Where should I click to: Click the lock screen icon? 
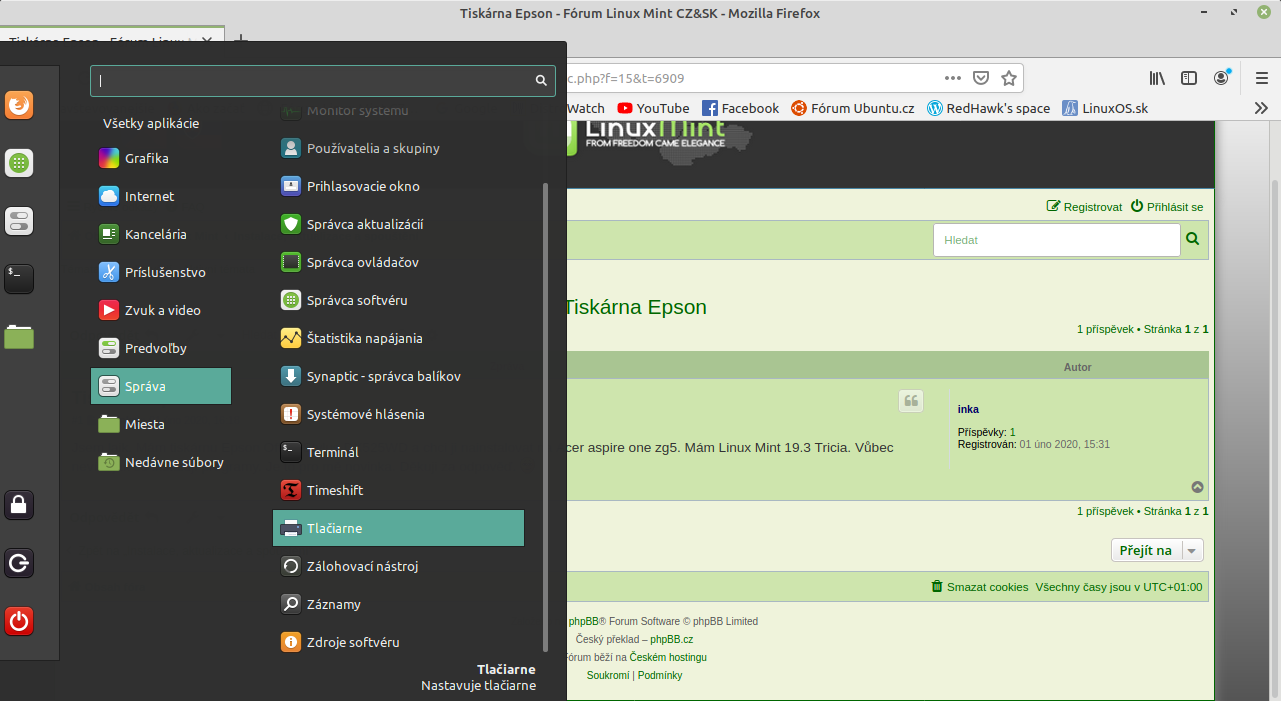19,505
